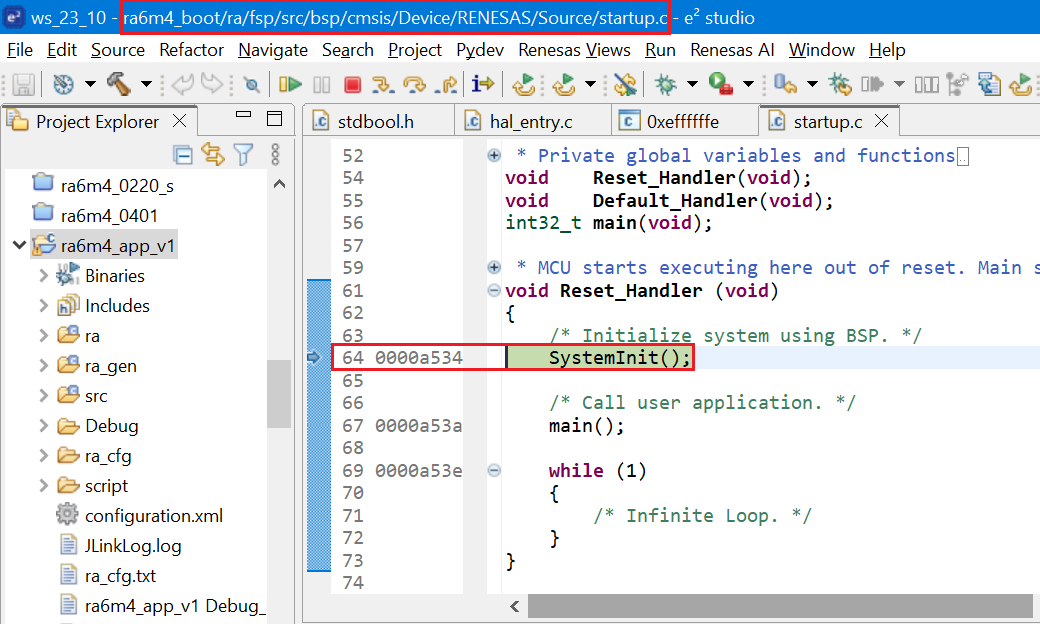Click restart icon with dropdown arrow
Image resolution: width=1040 pixels, height=624 pixels.
[x=564, y=84]
